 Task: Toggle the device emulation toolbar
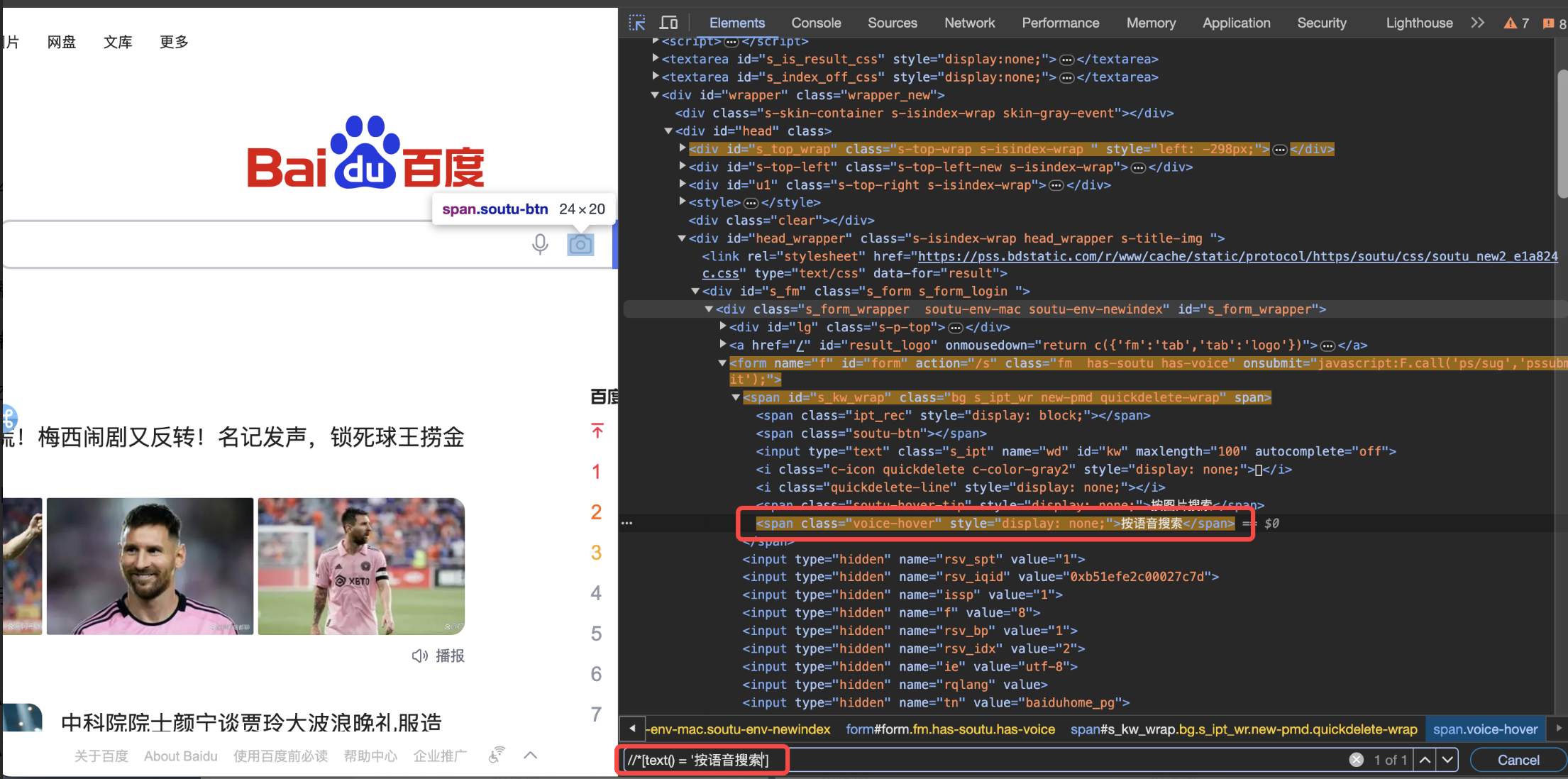coord(668,22)
